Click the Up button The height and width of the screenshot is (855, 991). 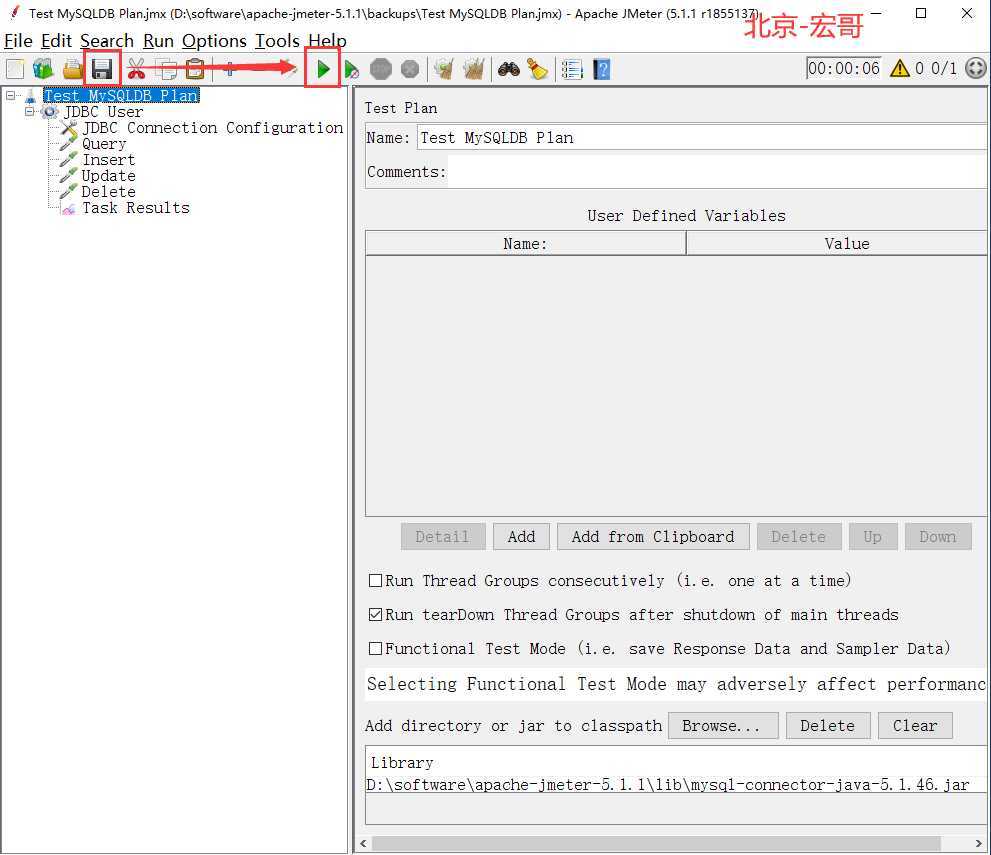click(873, 537)
